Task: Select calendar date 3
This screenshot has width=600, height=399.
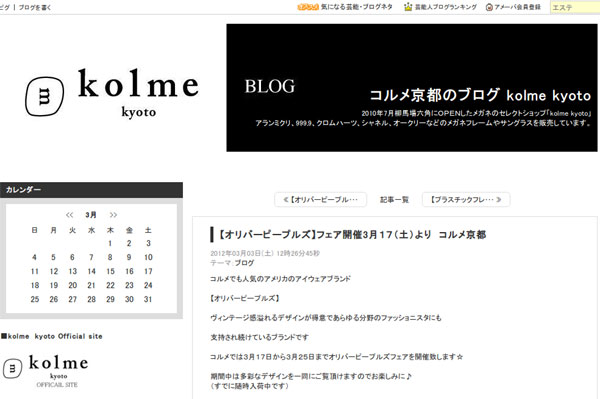Action: point(148,243)
